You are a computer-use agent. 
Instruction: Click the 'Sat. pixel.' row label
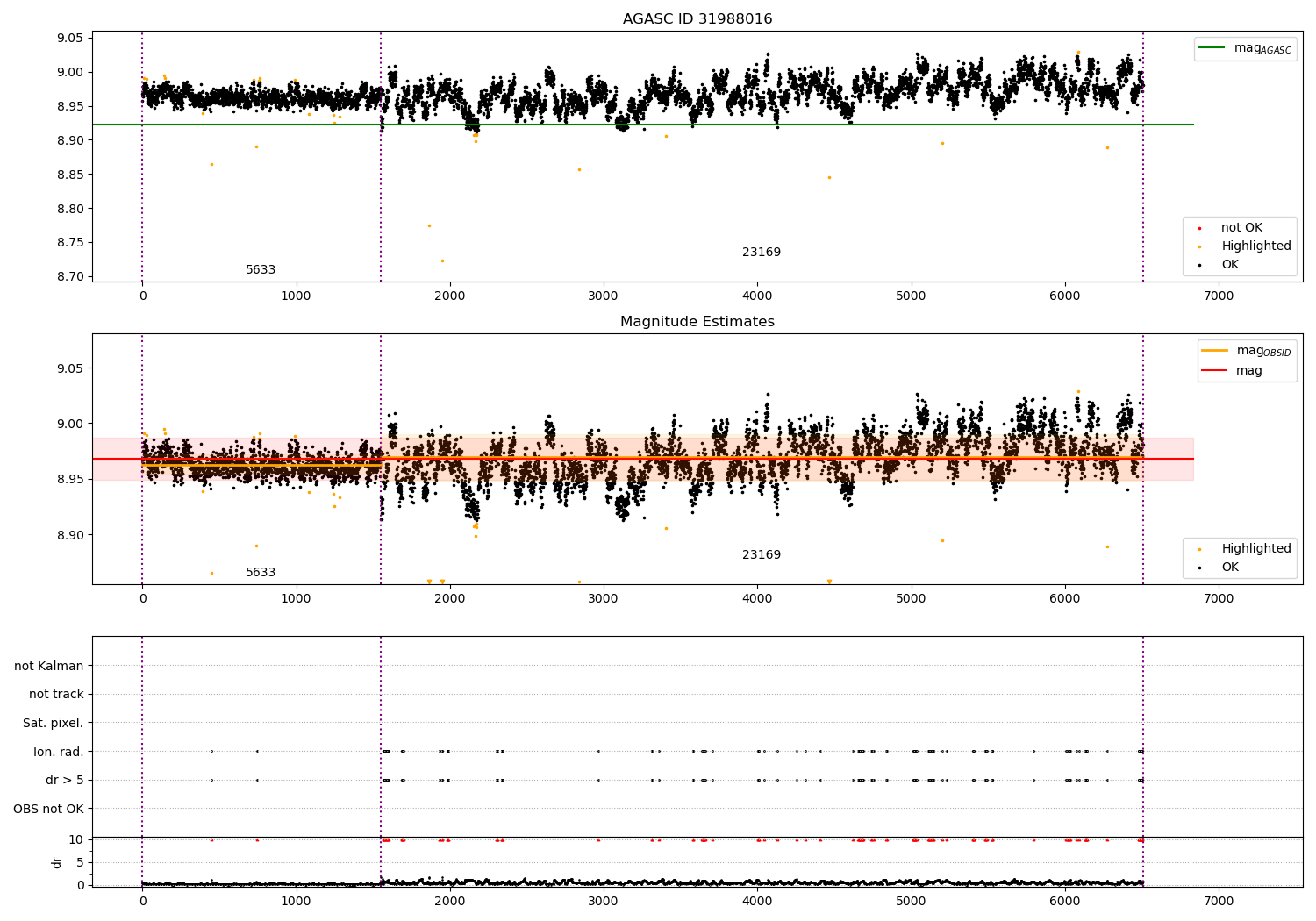click(x=54, y=723)
